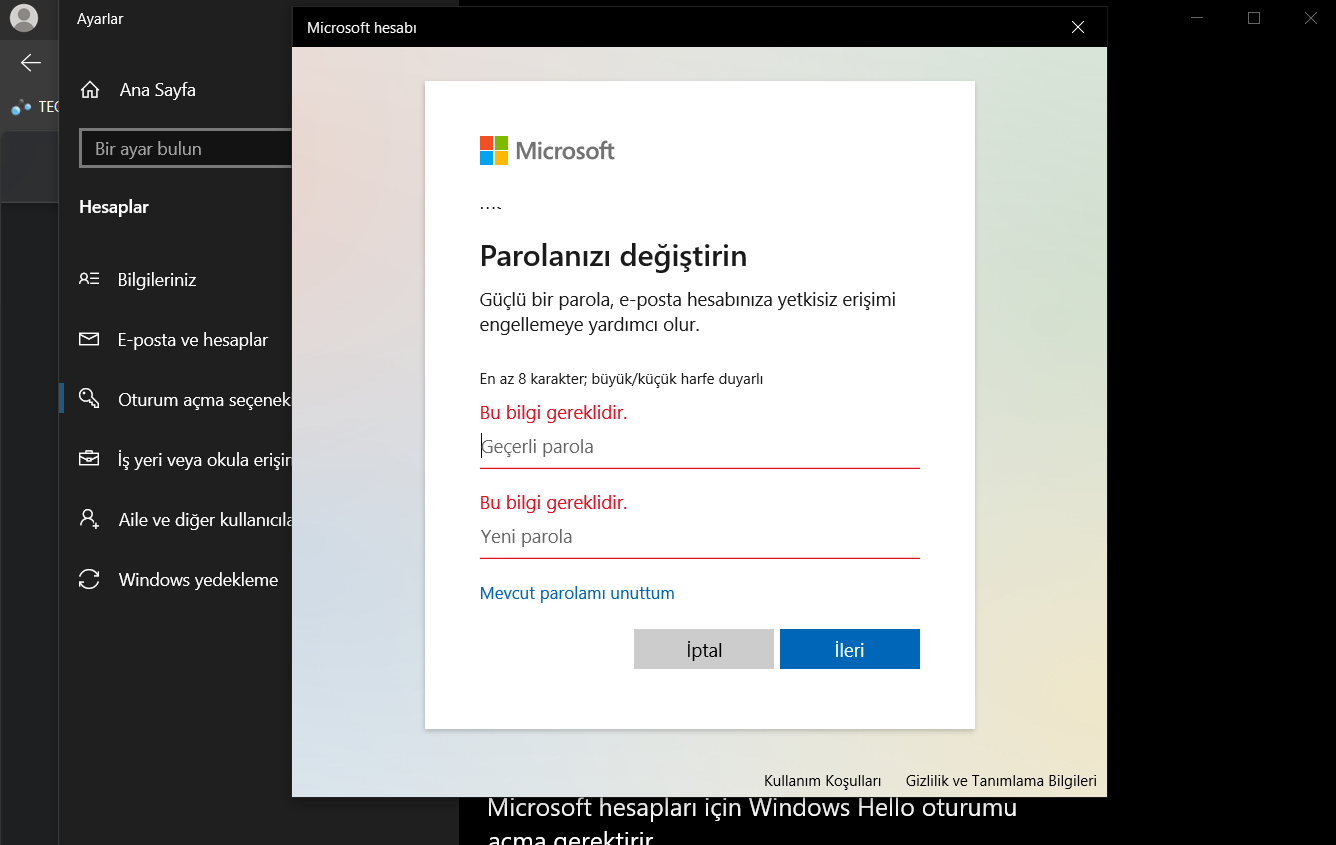
Task: Click the Güçlü bir parola description text
Action: [688, 313]
